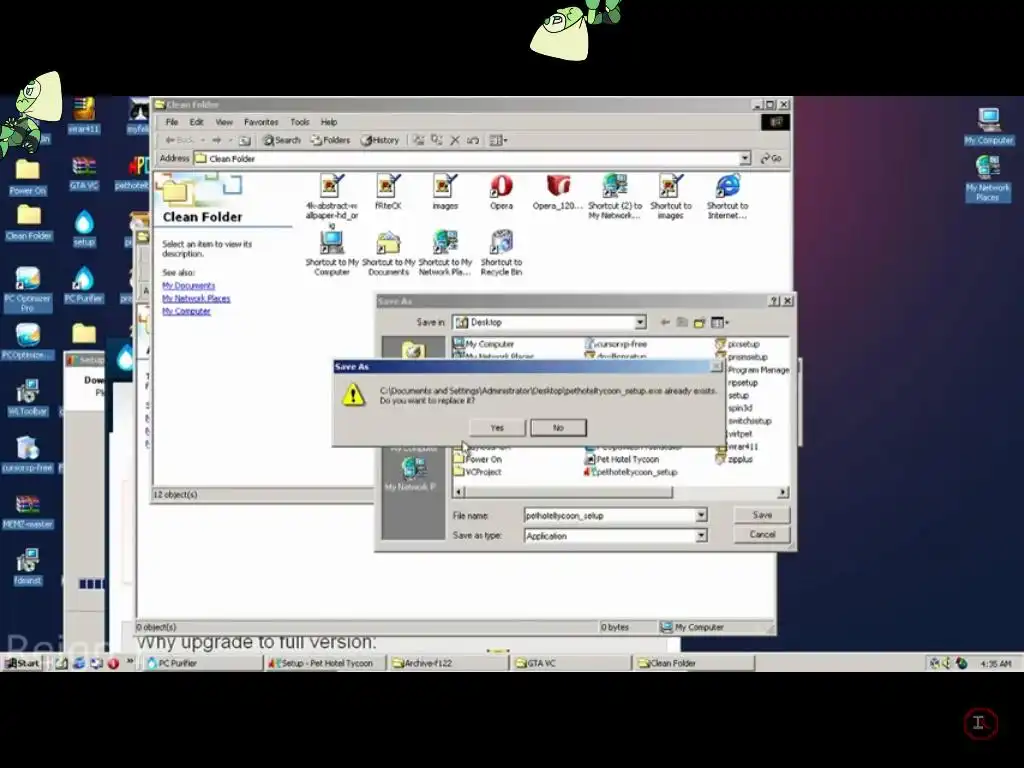This screenshot has height=768, width=1024.
Task: Select zipplus in the file list
Action: (735, 459)
